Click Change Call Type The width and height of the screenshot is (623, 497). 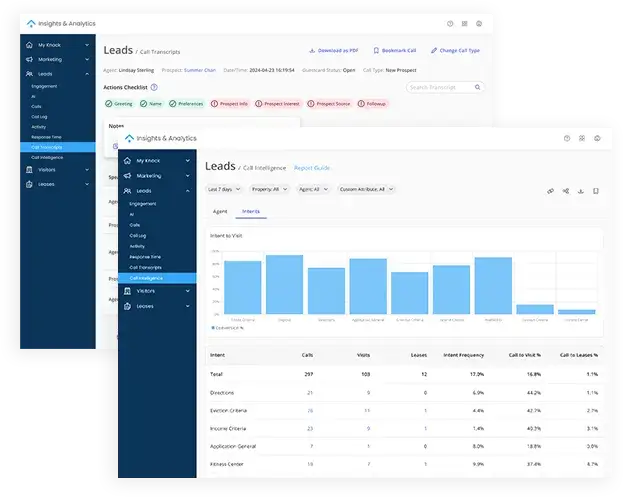click(x=455, y=50)
